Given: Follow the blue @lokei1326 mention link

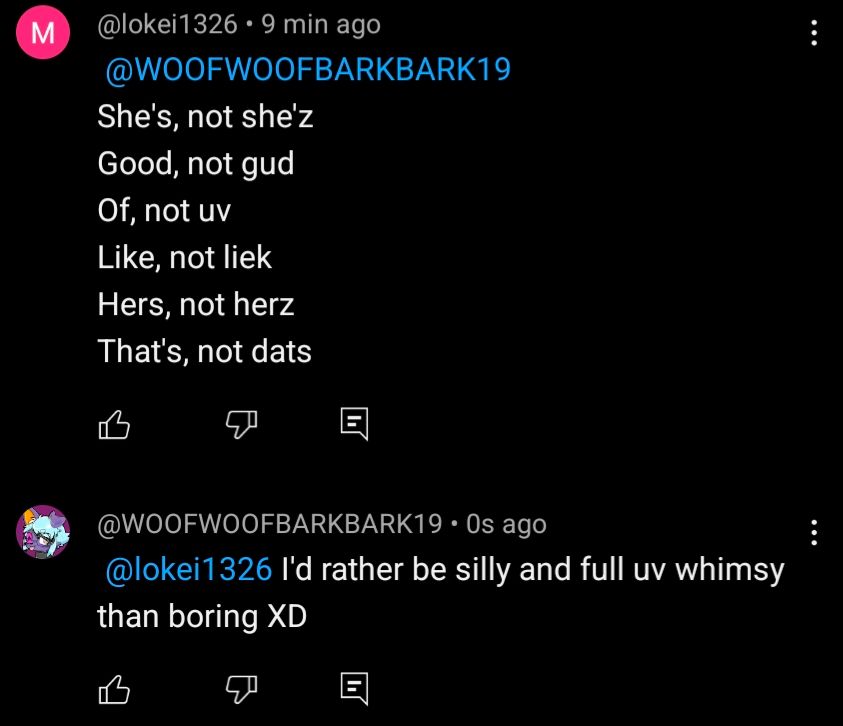Looking at the screenshot, I should click(188, 569).
